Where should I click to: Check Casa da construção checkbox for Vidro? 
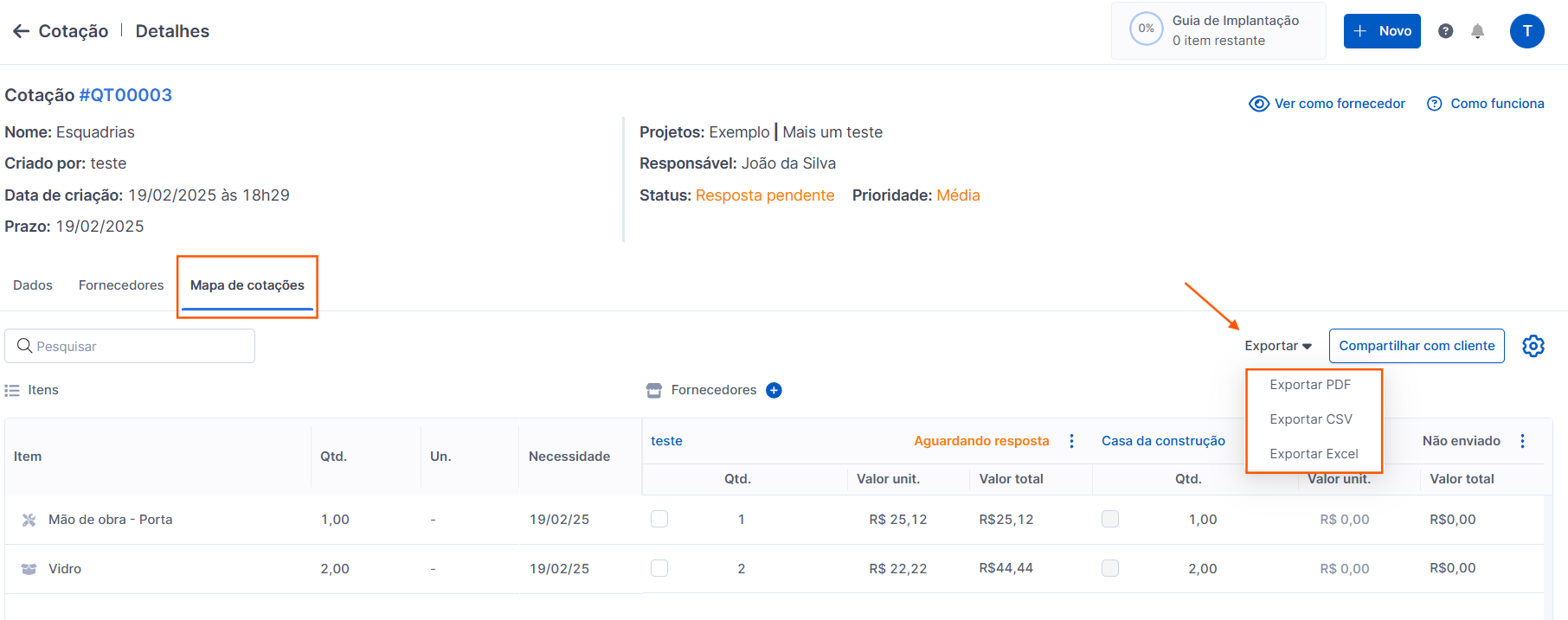(1110, 568)
